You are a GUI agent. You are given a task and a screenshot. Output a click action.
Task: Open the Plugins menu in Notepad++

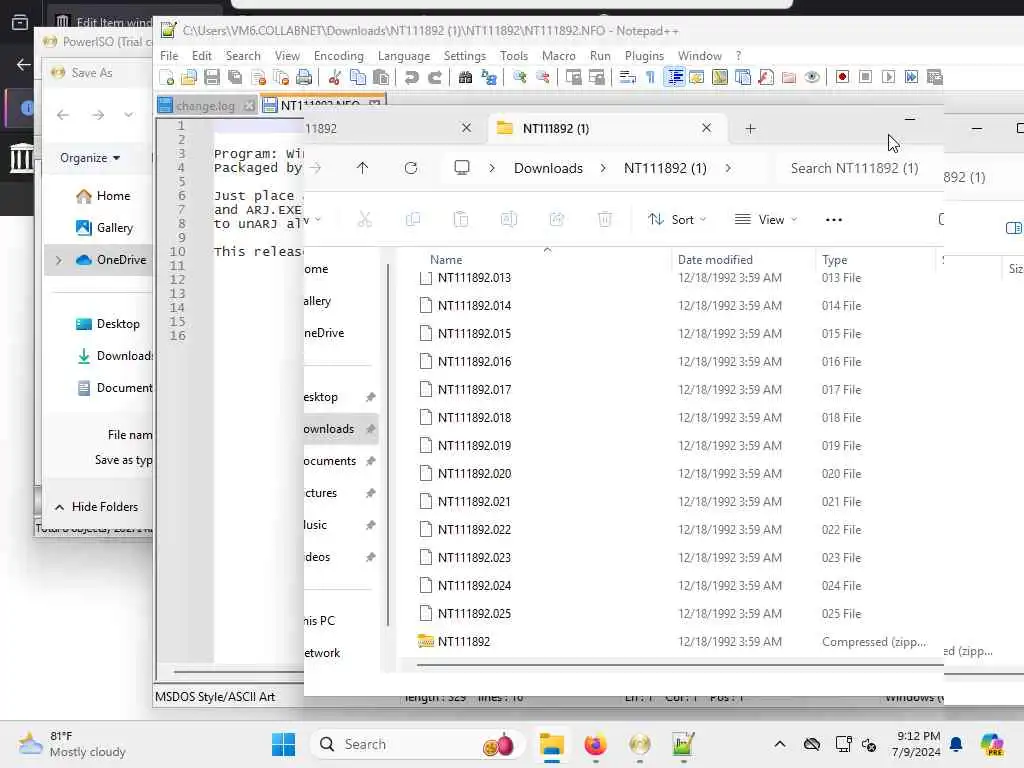click(x=644, y=56)
